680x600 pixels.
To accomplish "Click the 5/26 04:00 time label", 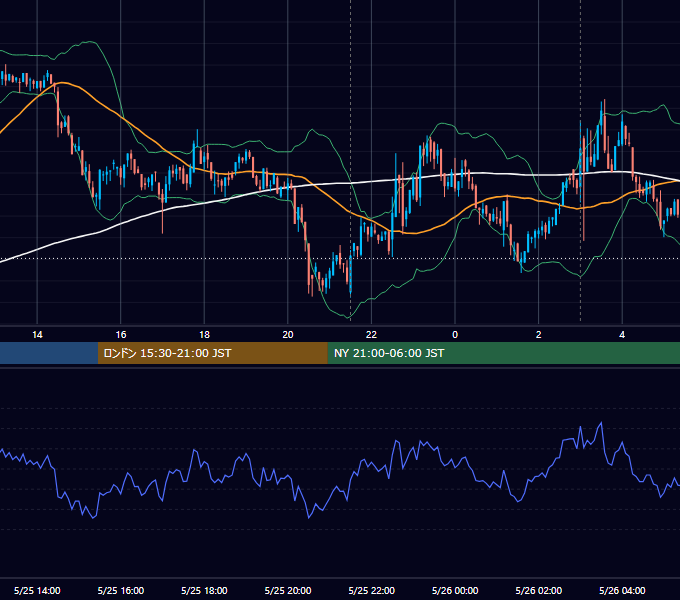I will pos(622,590).
